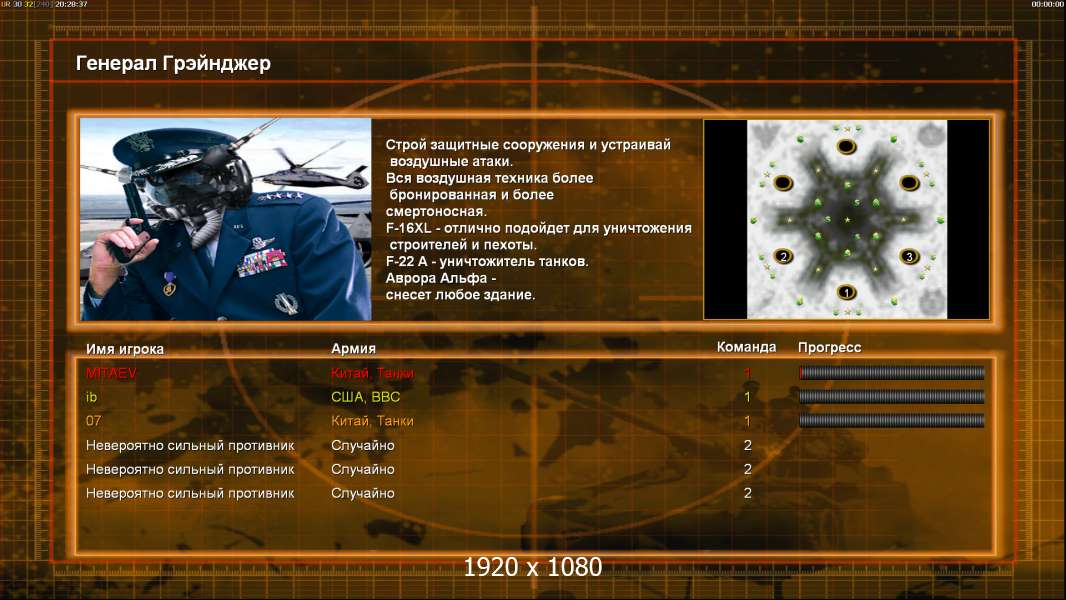Image resolution: width=1066 pixels, height=600 pixels.
Task: Click MTAEV's loading progress bar
Action: coord(891,372)
